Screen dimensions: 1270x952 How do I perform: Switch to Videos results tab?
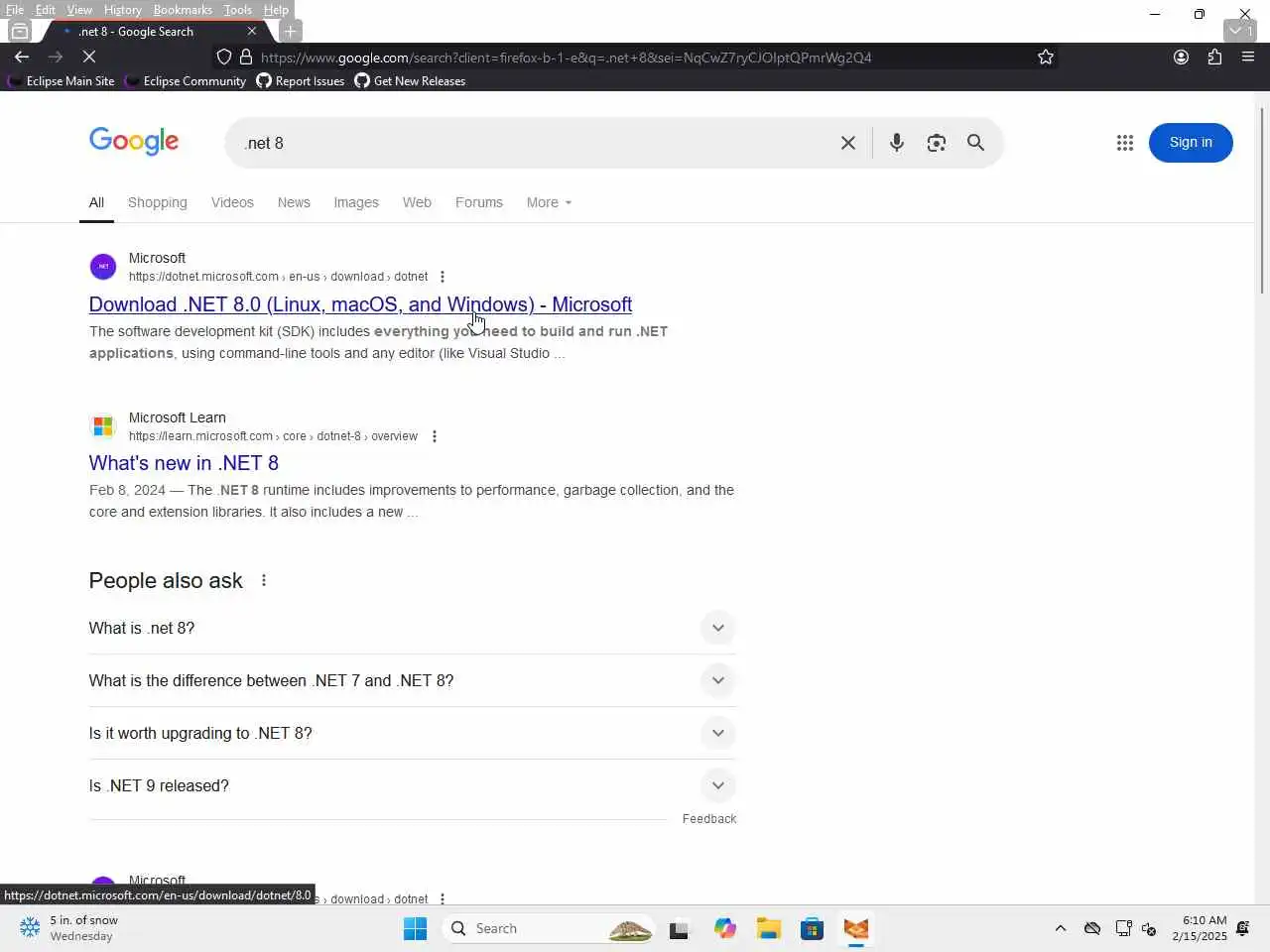pos(232,202)
